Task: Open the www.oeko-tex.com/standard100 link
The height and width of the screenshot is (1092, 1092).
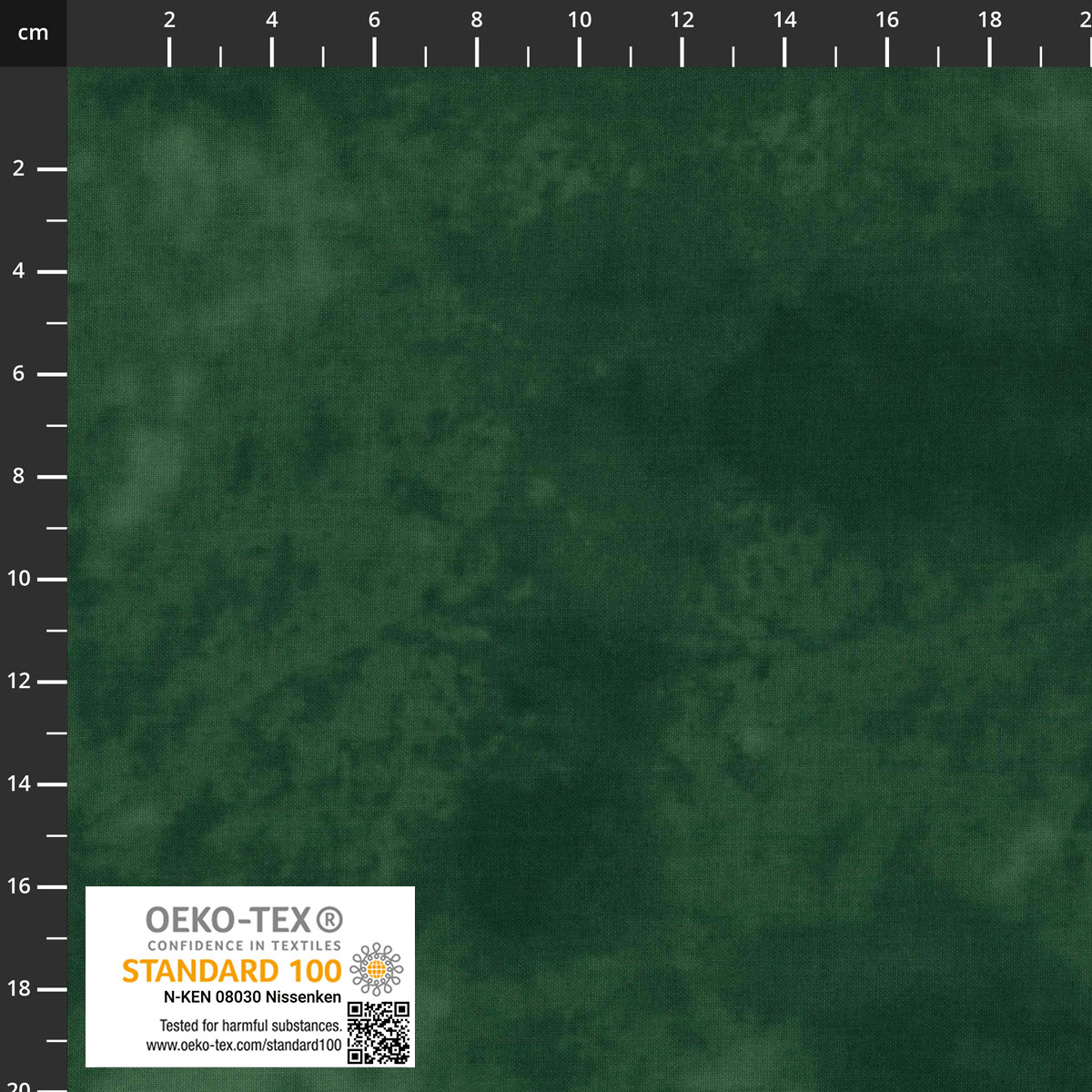Action: click(244, 1046)
